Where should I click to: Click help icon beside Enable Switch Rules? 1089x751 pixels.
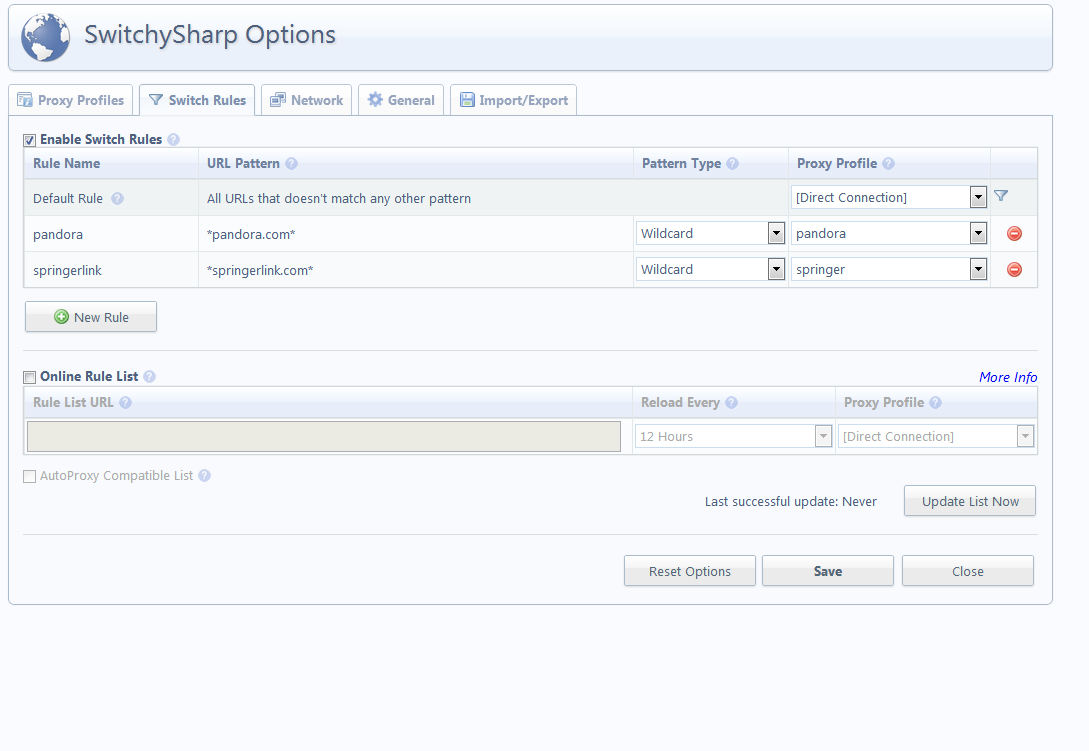click(173, 140)
